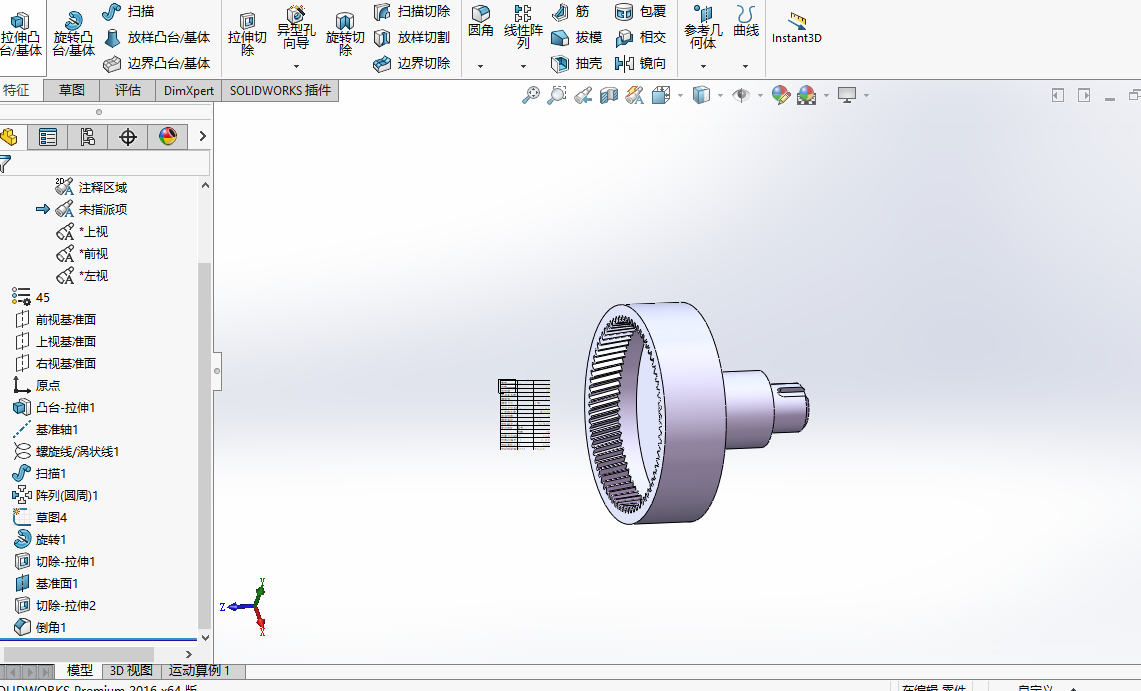
Task: Open Curves dropdown arrow
Action: [746, 66]
